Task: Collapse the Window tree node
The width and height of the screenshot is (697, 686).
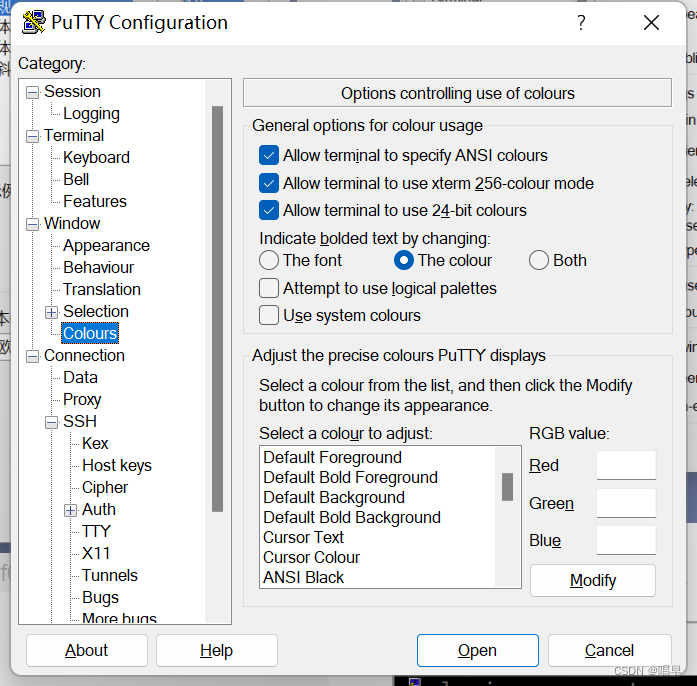Action: [32, 224]
